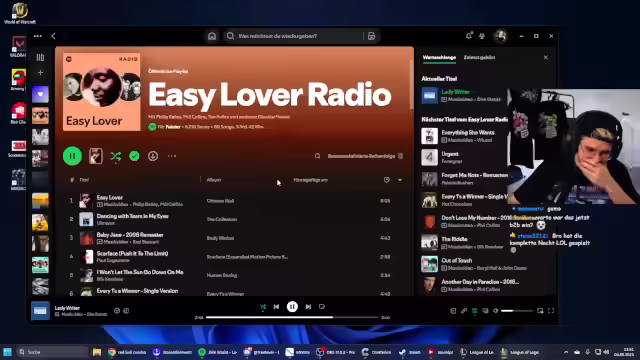640x360 pixels.
Task: Skip to previous track
Action: click(276, 307)
